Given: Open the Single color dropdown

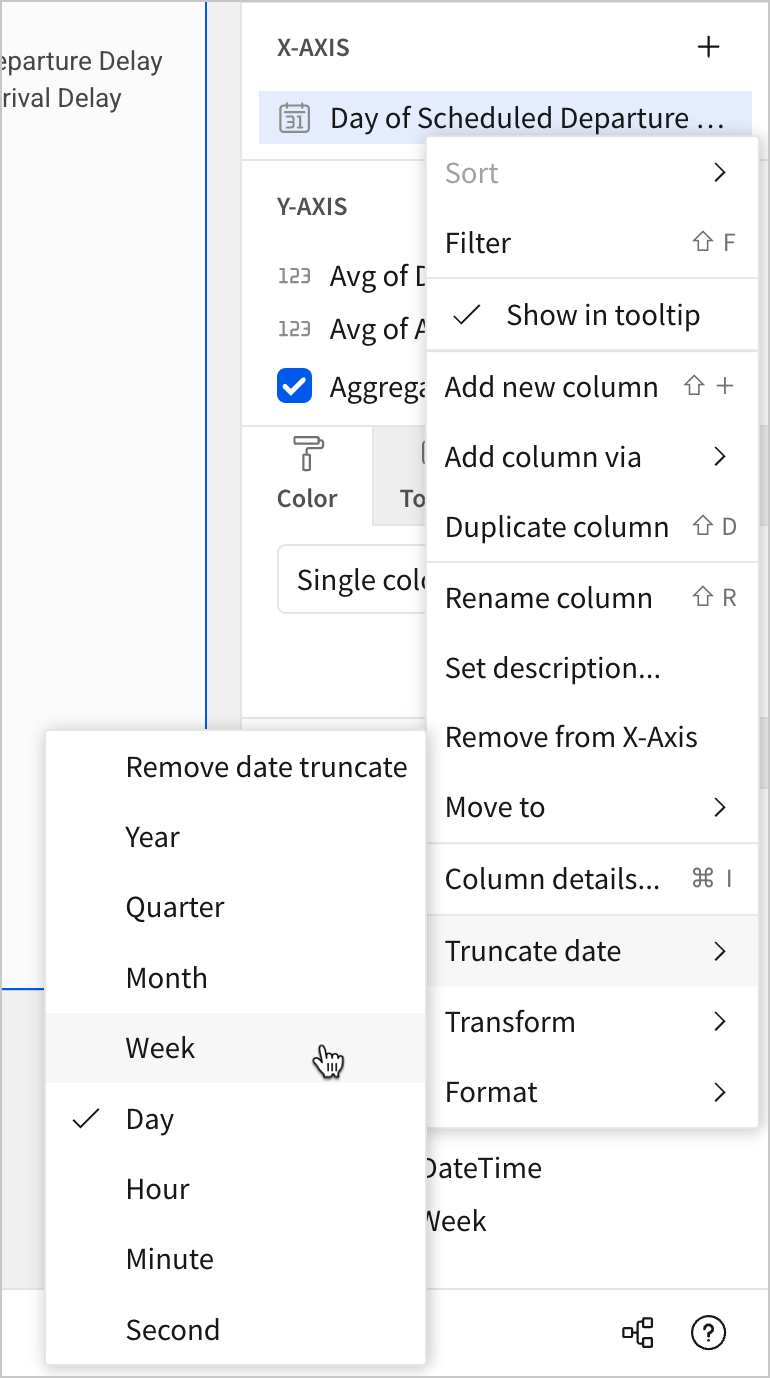Looking at the screenshot, I should [x=352, y=580].
